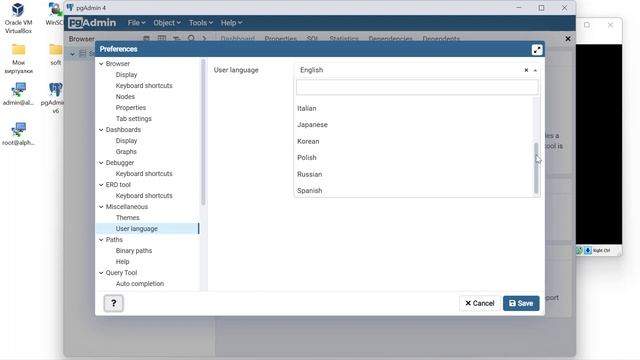This screenshot has width=640, height=360.
Task: Select Korean language option
Action: tap(414, 141)
